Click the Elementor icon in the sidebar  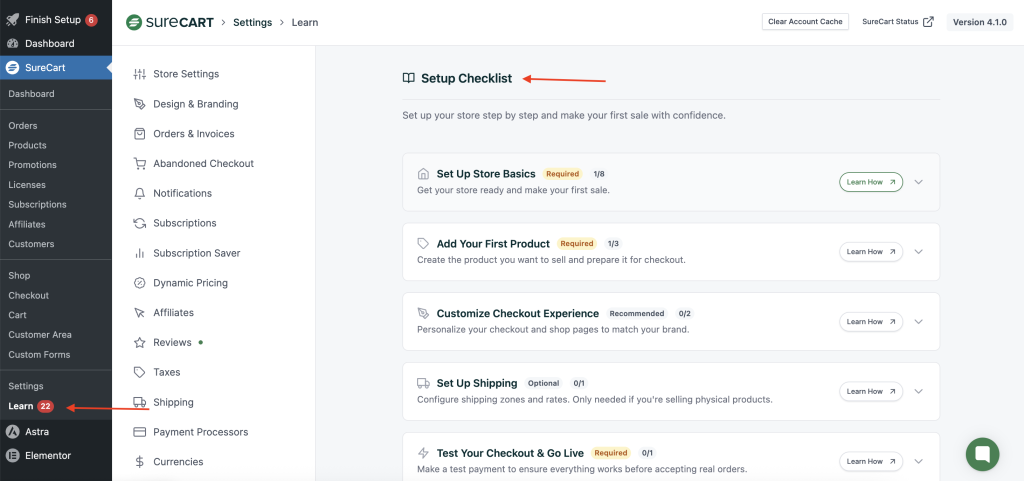12,456
